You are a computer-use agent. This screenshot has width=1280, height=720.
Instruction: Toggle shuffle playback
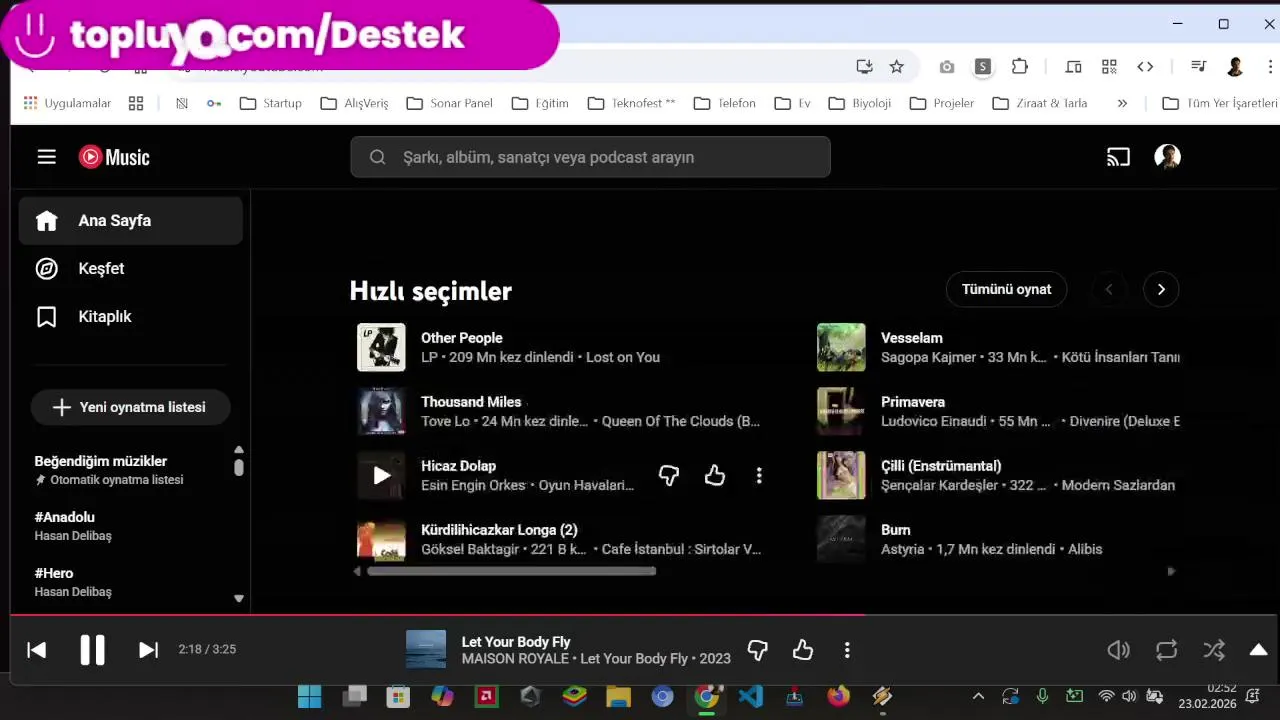click(x=1214, y=650)
